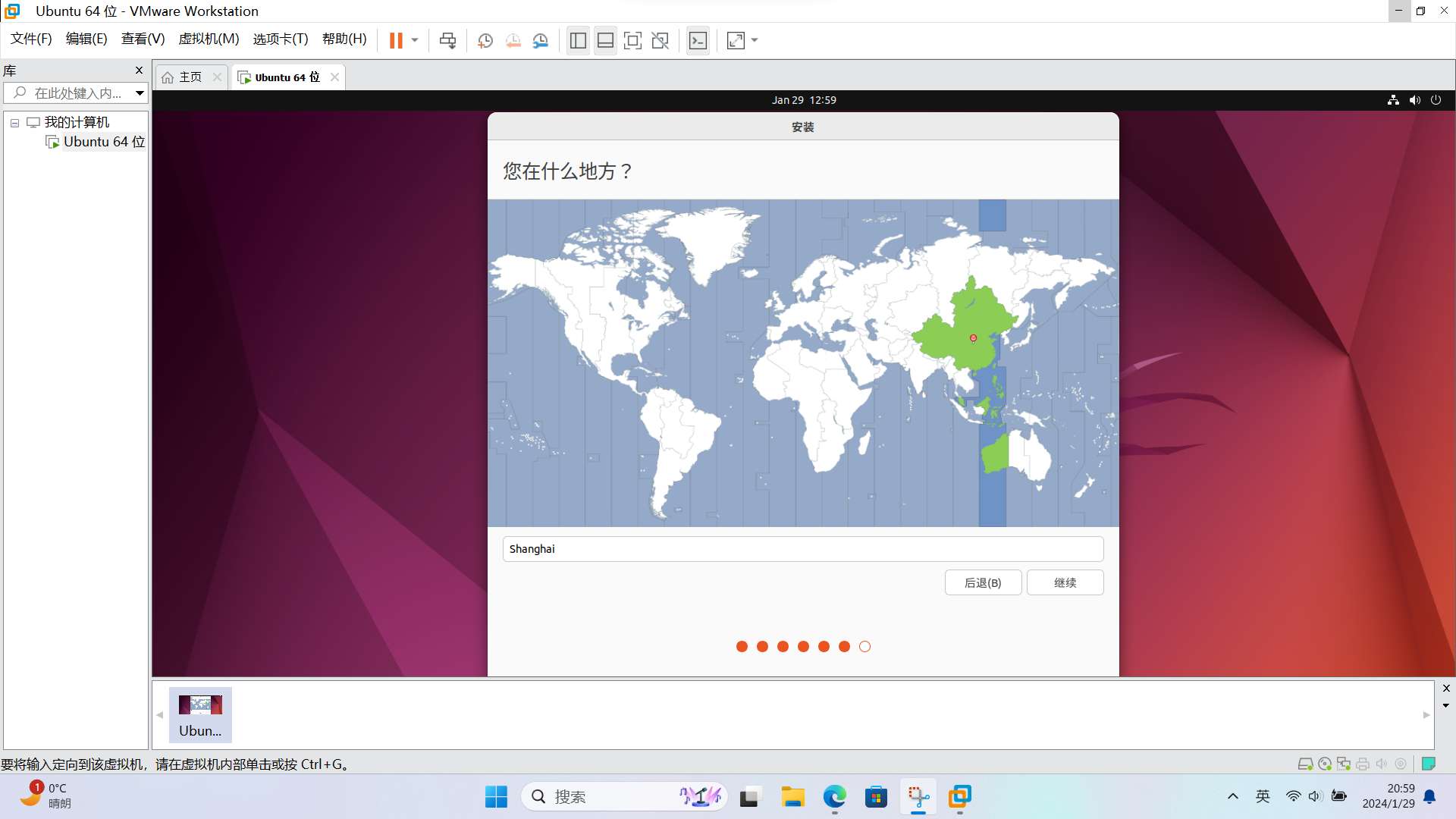1456x819 pixels.
Task: Click the red location pin on the map
Action: 973,338
